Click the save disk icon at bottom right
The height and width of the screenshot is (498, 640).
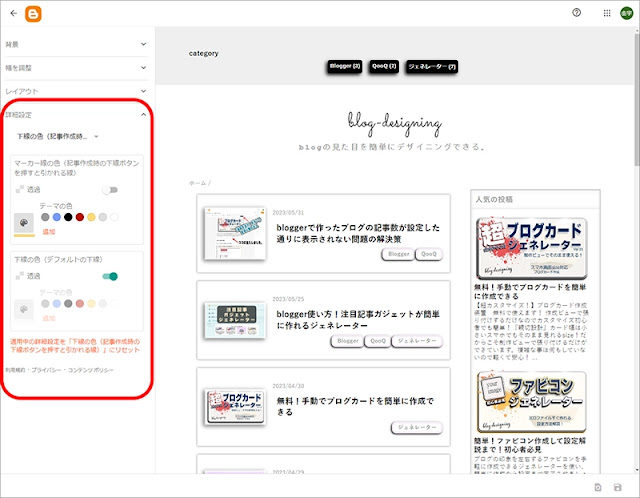click(618, 487)
